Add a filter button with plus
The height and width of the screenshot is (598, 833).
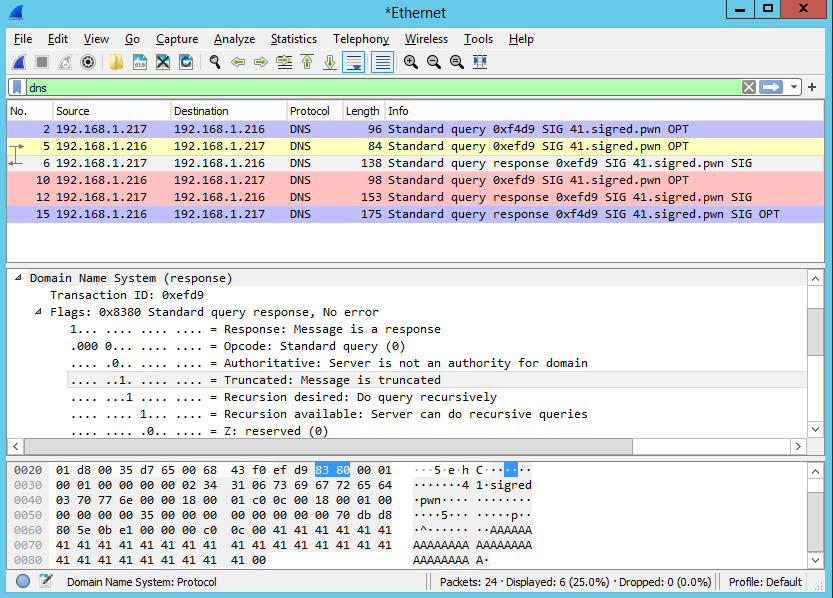click(812, 87)
